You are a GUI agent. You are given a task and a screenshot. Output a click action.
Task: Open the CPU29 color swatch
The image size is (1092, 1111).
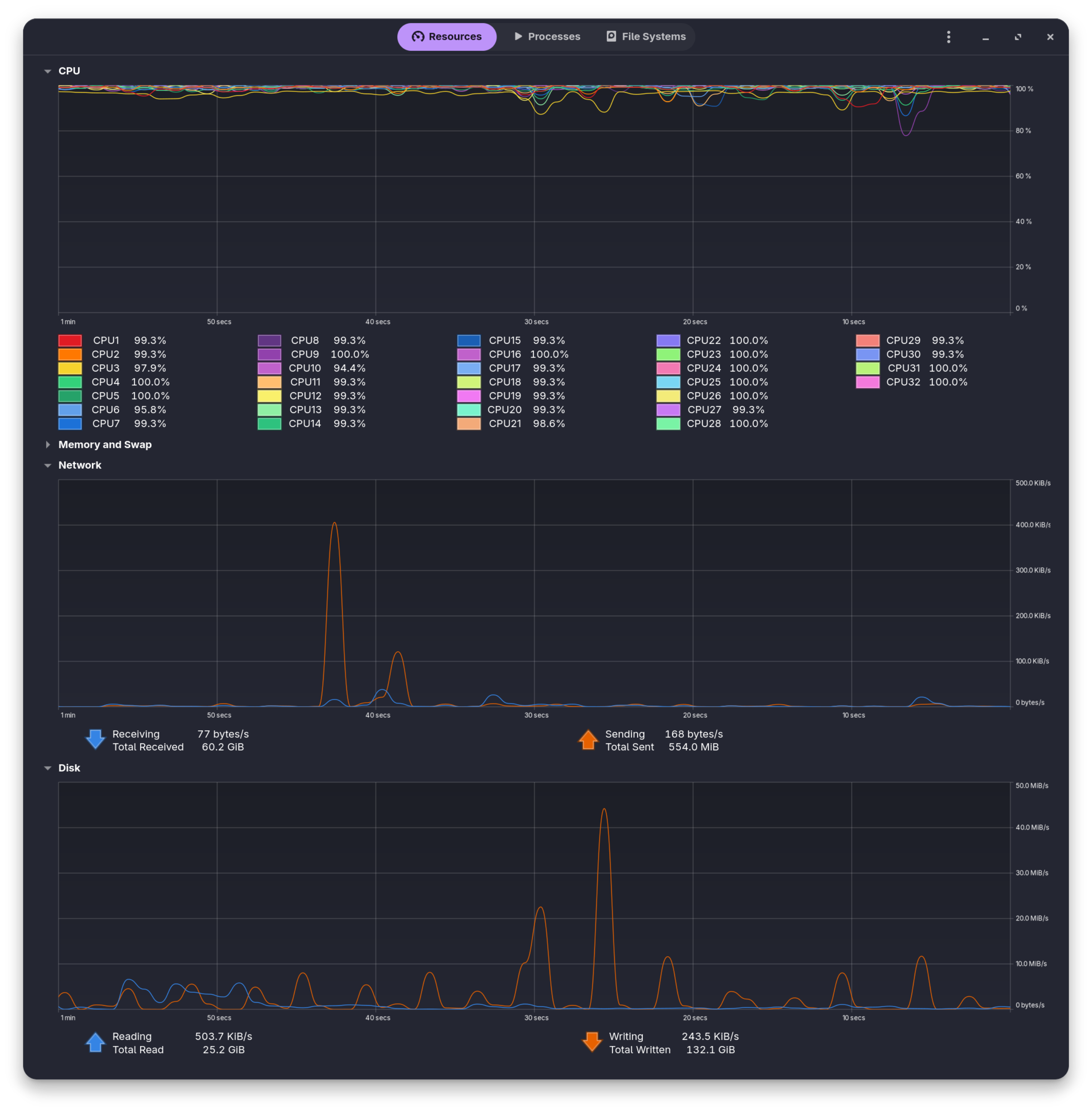pos(868,341)
